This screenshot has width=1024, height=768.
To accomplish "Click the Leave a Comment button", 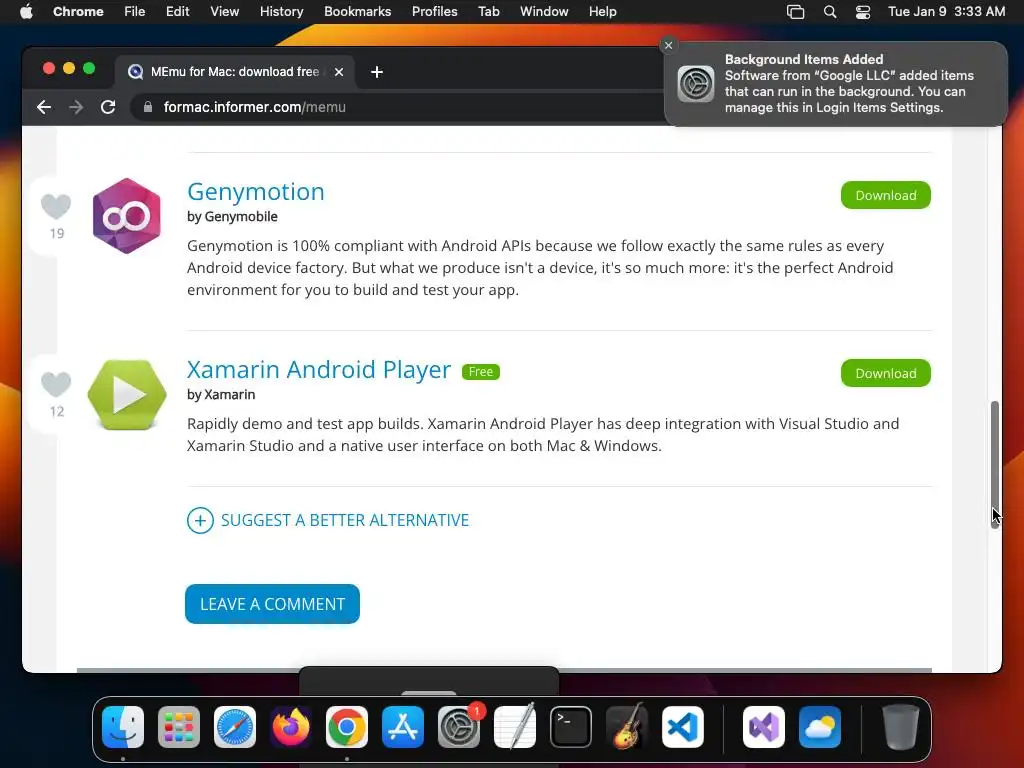I will coord(272,604).
